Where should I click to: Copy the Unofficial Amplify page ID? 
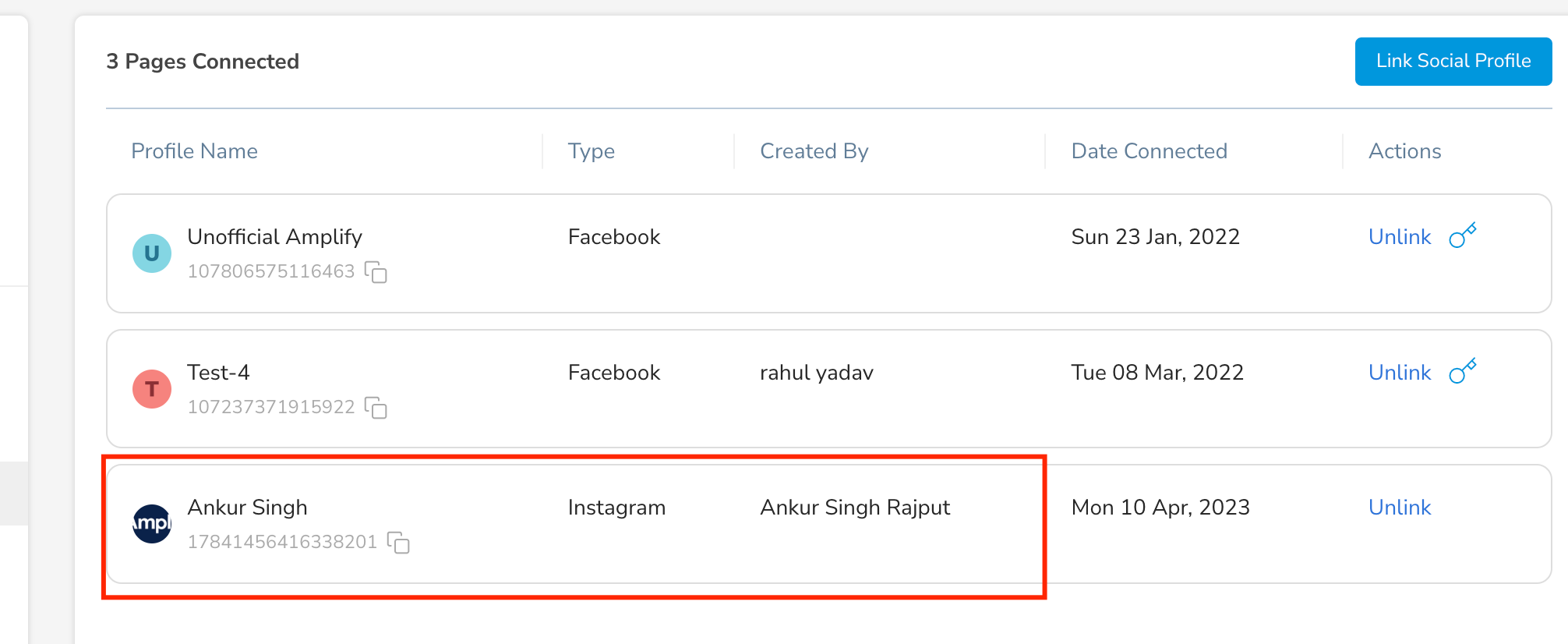pos(376,272)
